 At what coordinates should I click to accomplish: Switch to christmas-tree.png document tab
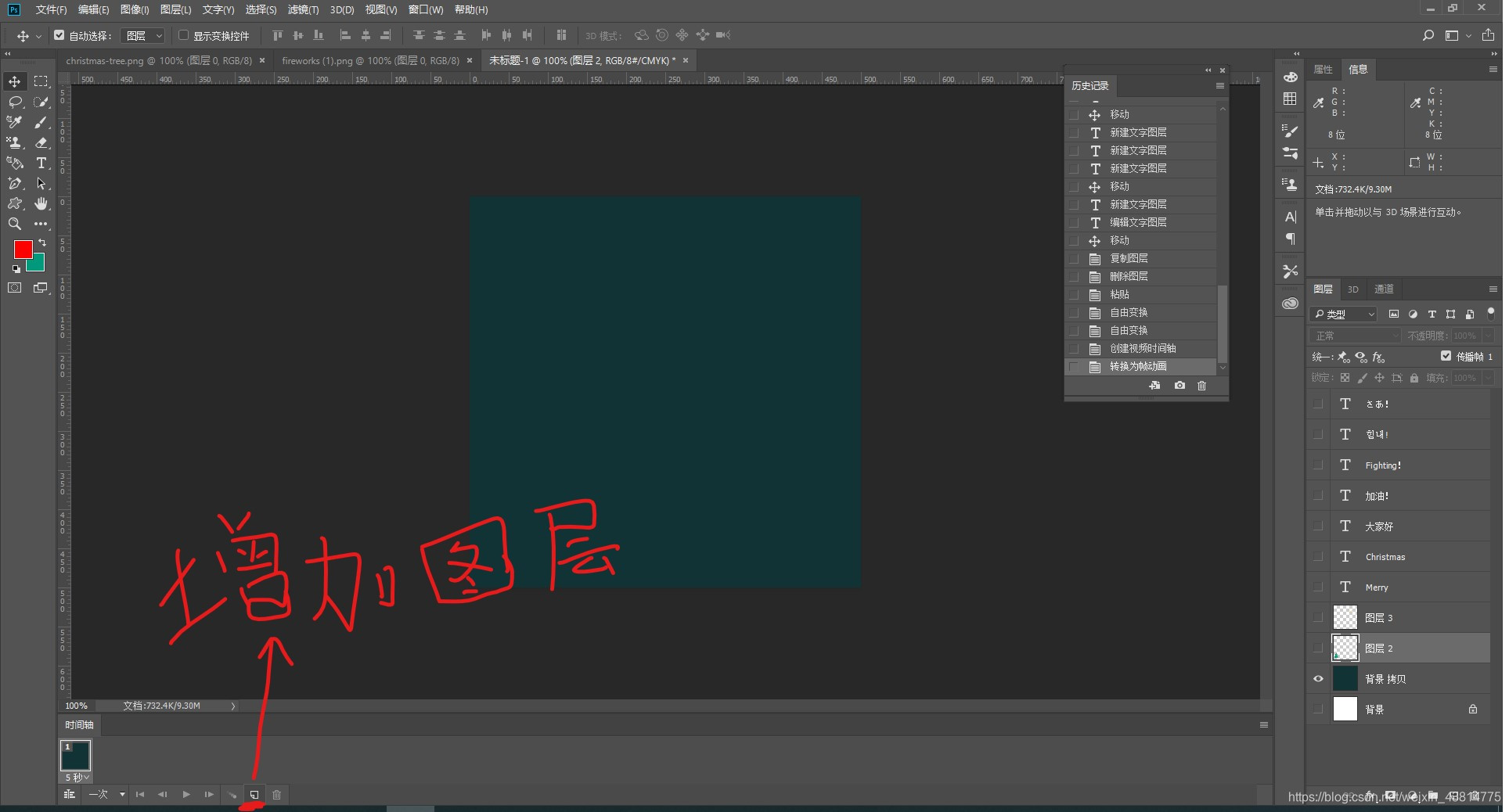[159, 60]
